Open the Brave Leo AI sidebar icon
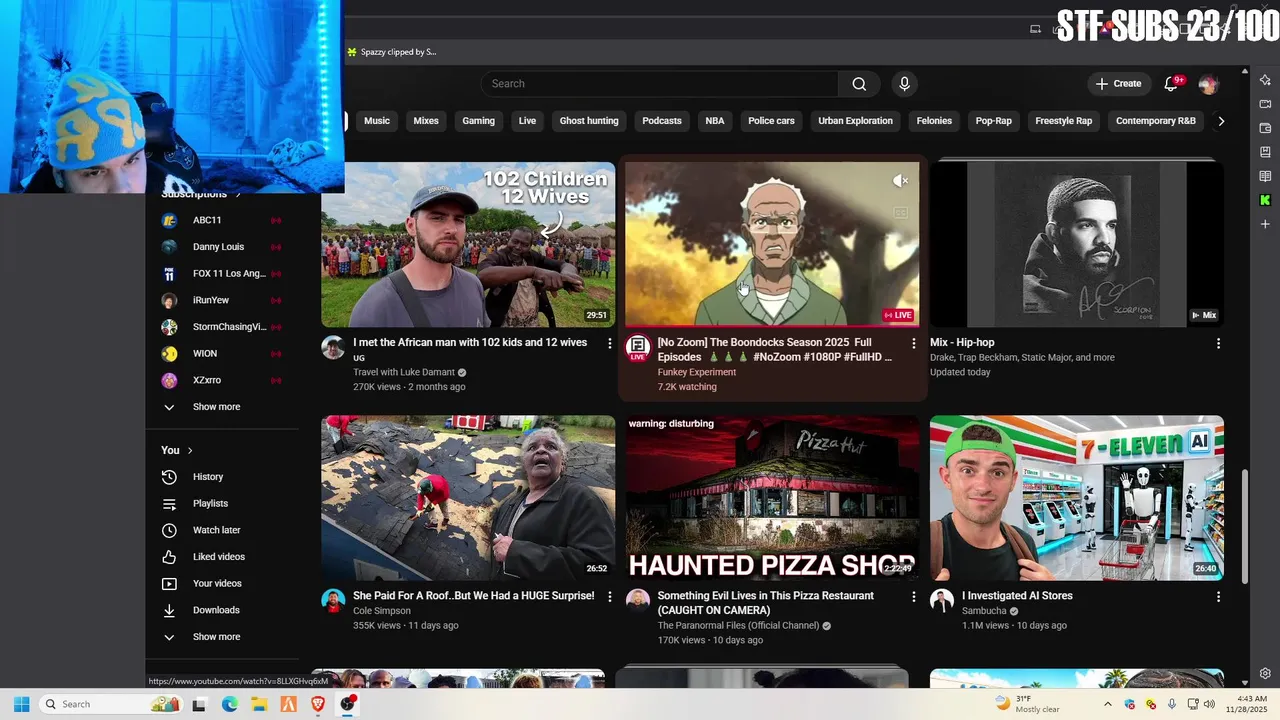This screenshot has height=720, width=1280. click(1265, 80)
